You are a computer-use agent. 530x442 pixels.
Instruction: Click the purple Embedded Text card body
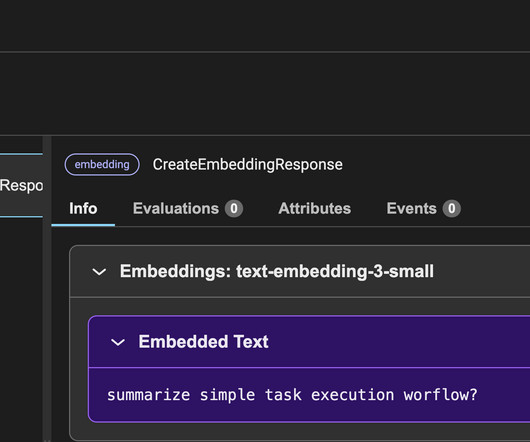(309, 395)
